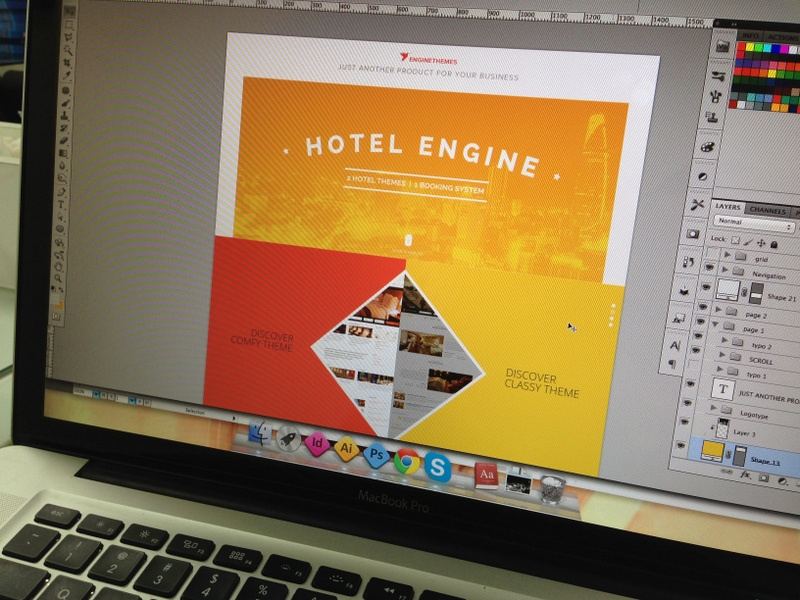Launch InDesign from the dock
800x600 pixels.
317,443
